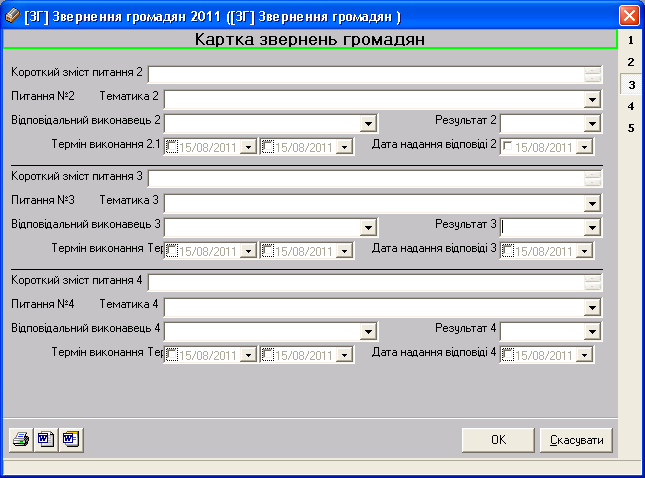Click the Word icon with yellow form
645x478 pixels.
pyautogui.click(x=71, y=440)
